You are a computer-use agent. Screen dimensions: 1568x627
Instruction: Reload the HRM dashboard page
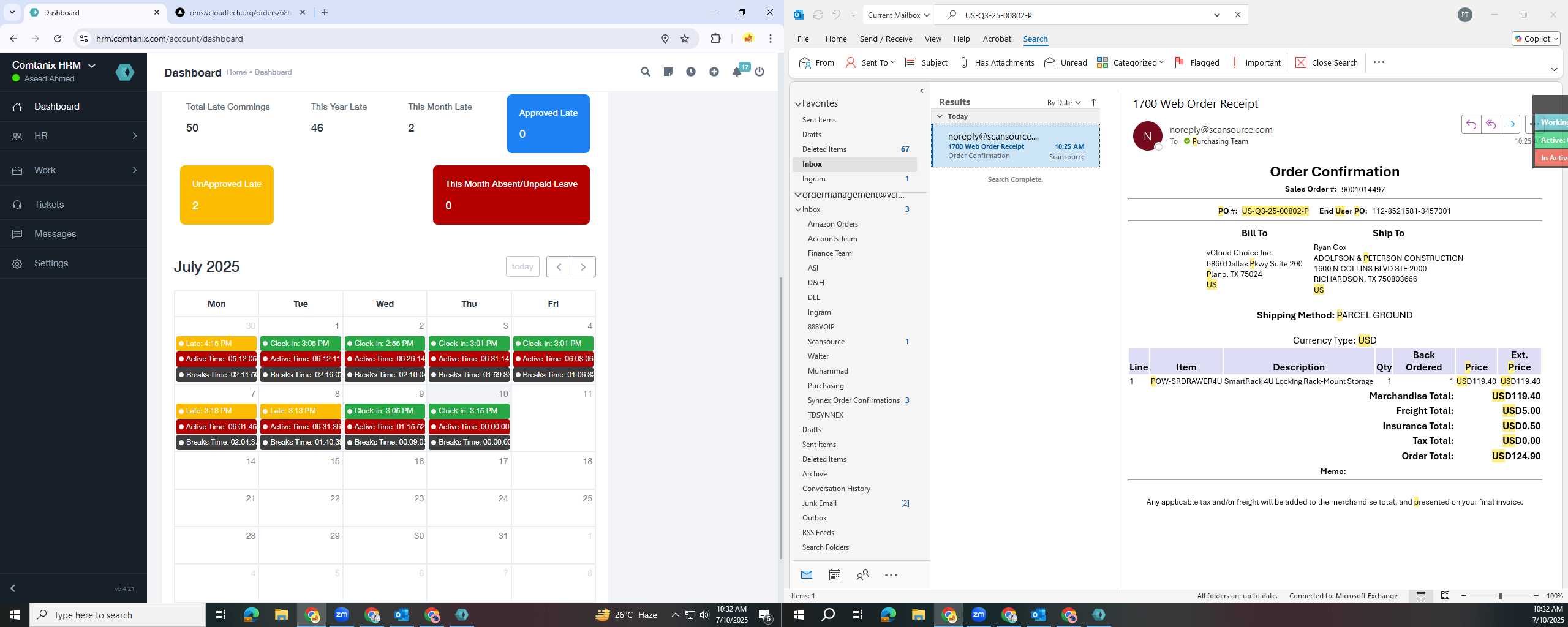tap(58, 39)
